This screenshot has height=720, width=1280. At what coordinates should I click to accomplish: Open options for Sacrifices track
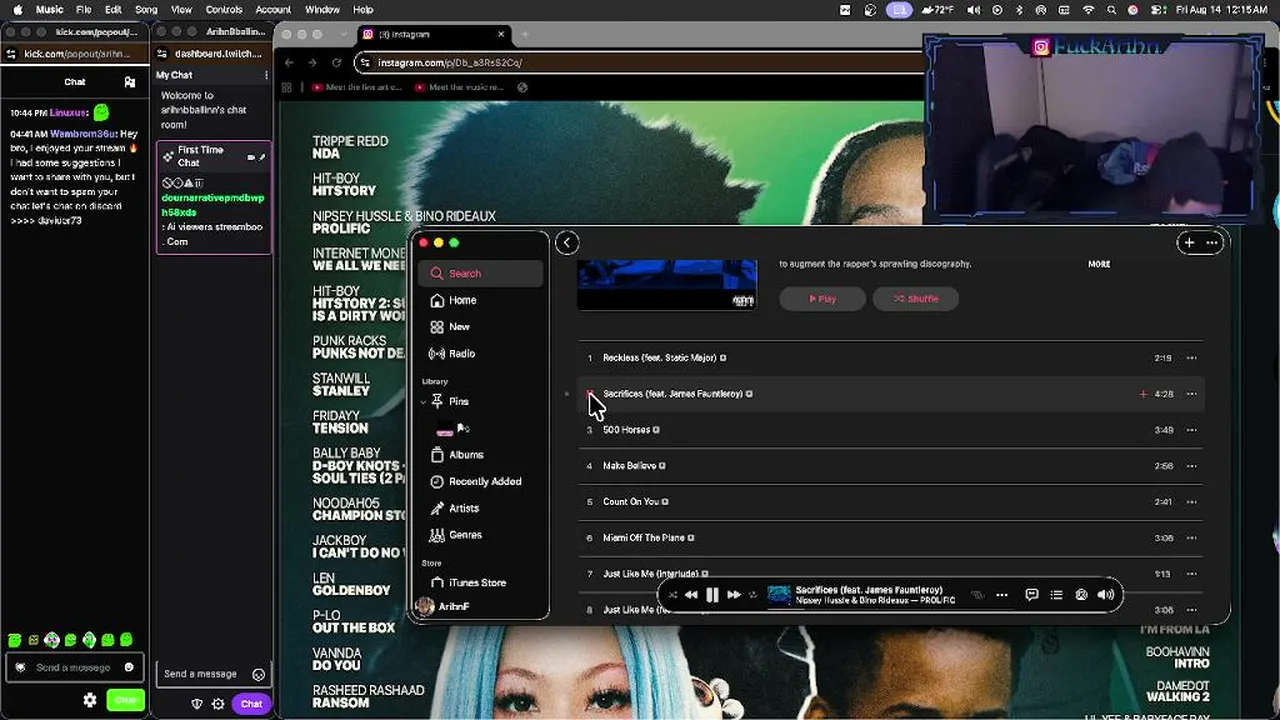(x=1191, y=394)
